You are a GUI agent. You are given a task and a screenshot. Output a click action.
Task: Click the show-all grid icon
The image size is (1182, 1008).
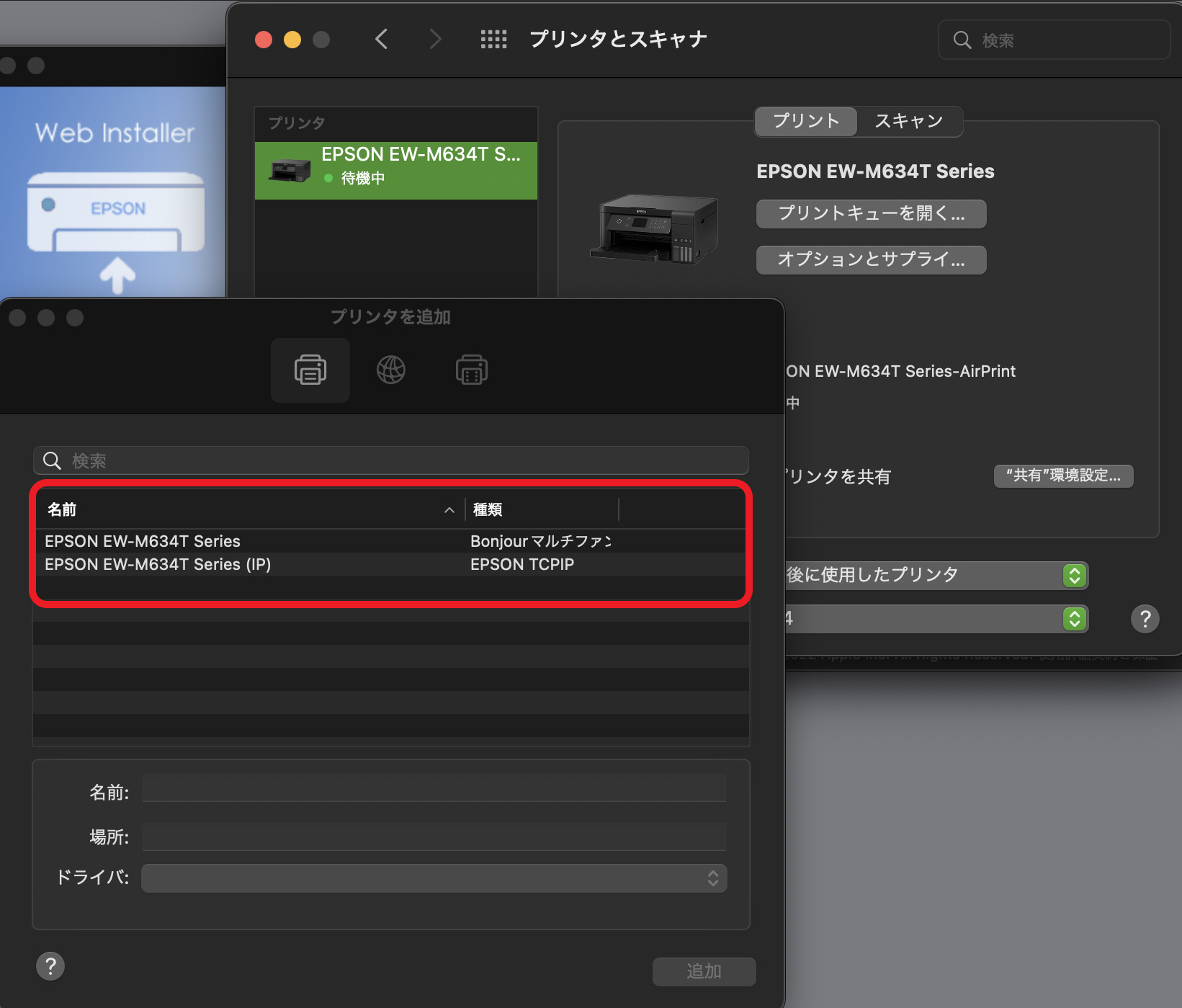(493, 40)
